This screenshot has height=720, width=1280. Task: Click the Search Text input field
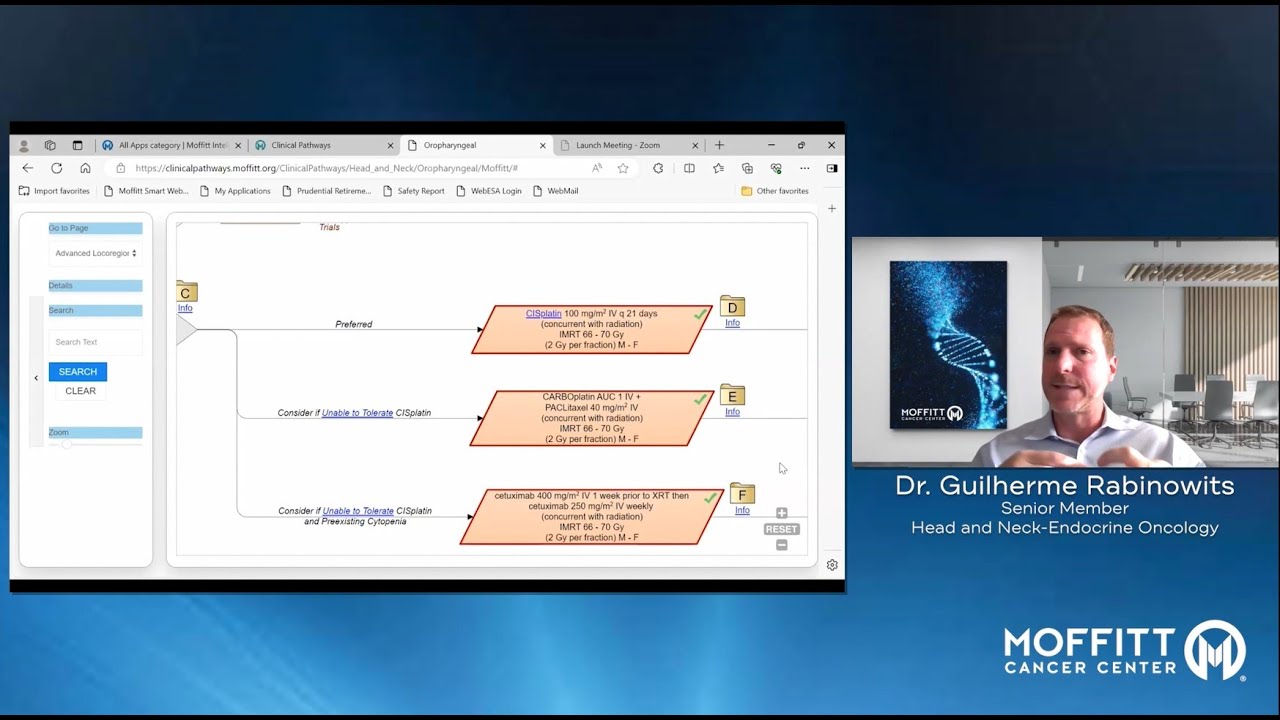click(x=96, y=342)
